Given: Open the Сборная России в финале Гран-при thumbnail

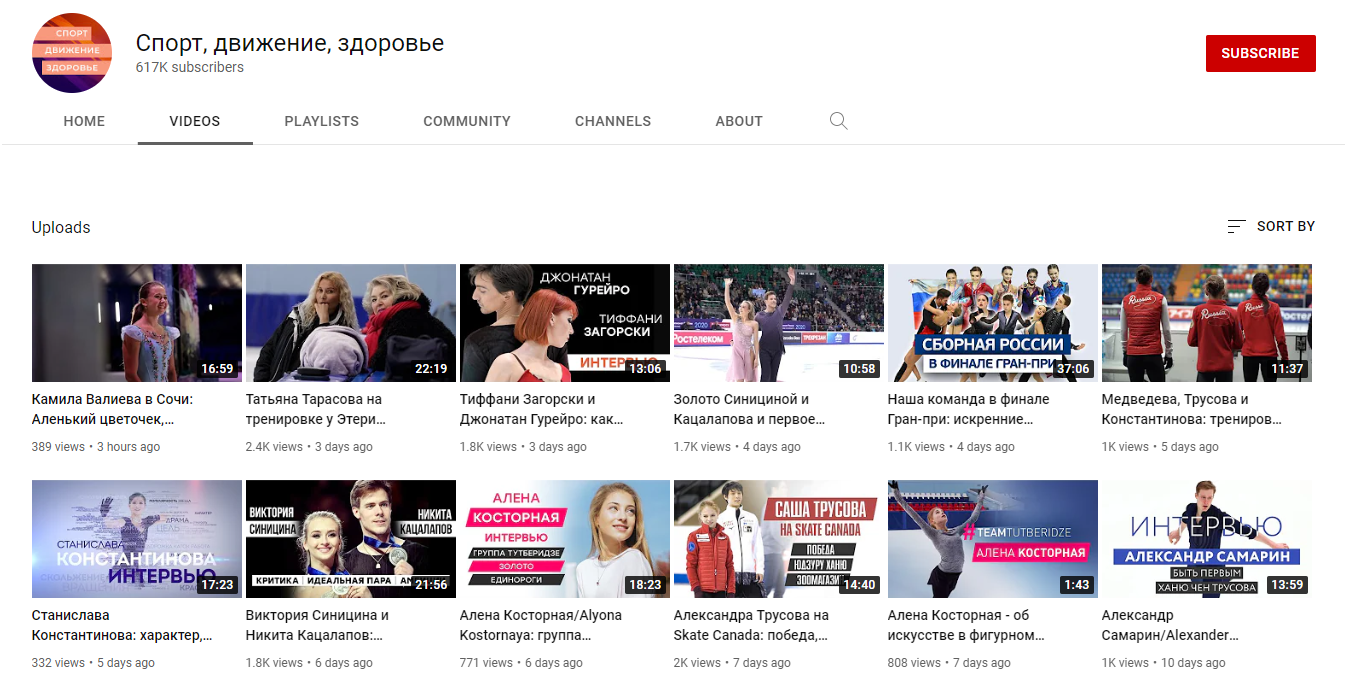Looking at the screenshot, I should (x=993, y=323).
